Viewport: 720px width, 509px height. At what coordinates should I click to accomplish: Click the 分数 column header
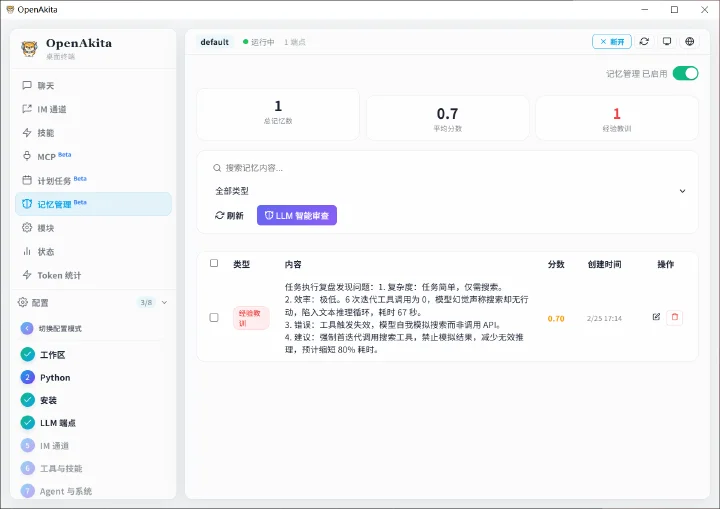coord(556,264)
